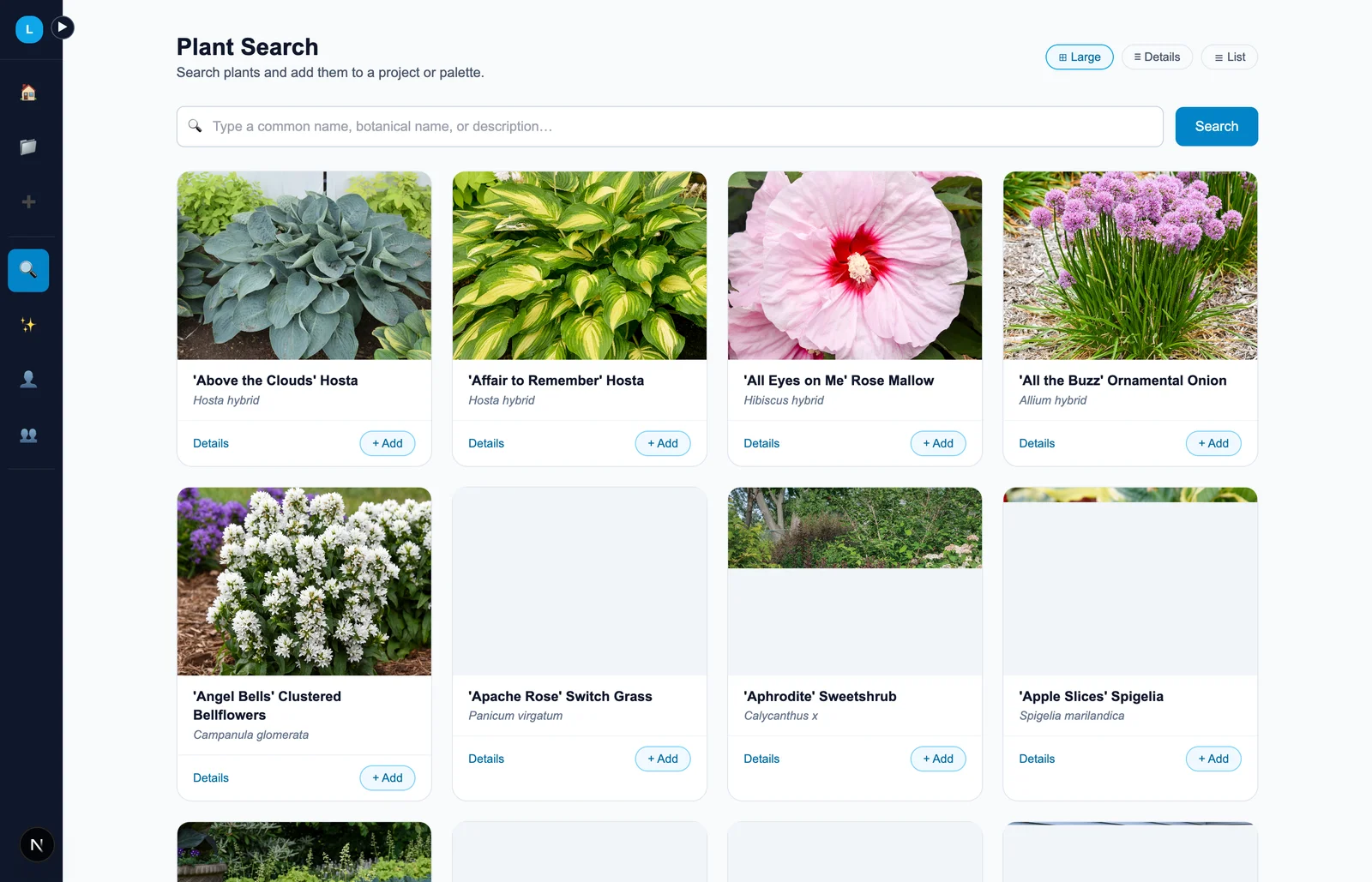Click the 'Angel Bells' Clustered Bellflowers title
This screenshot has width=1372, height=882.
(268, 705)
